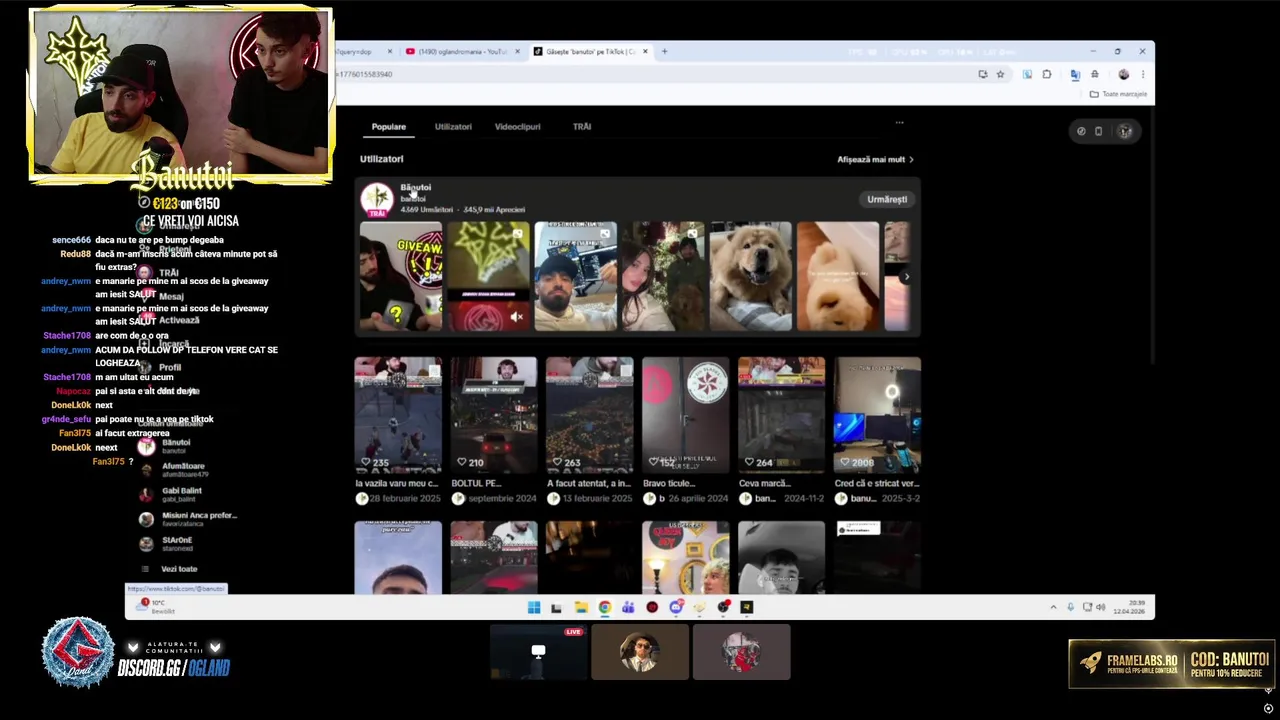This screenshot has width=1280, height=720.
Task: Follow Bănutoi with the Urmărești button
Action: [x=887, y=199]
